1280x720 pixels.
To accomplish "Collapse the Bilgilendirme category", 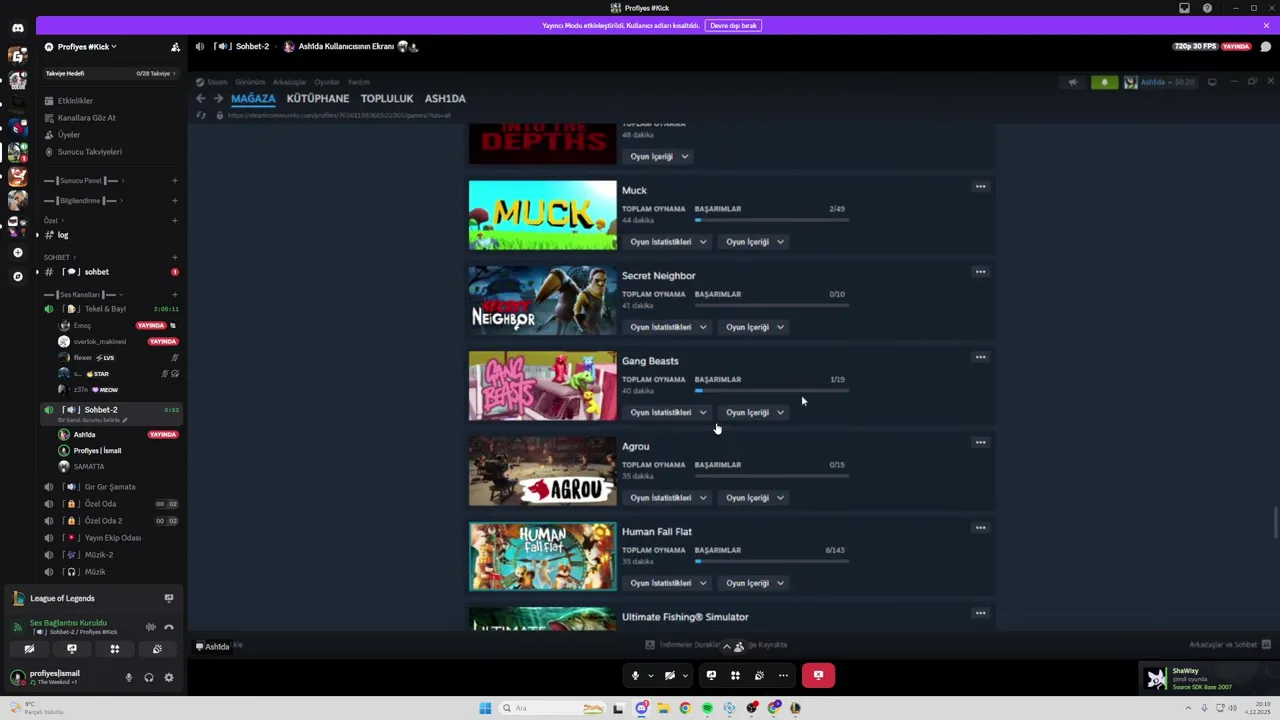I will (x=83, y=201).
